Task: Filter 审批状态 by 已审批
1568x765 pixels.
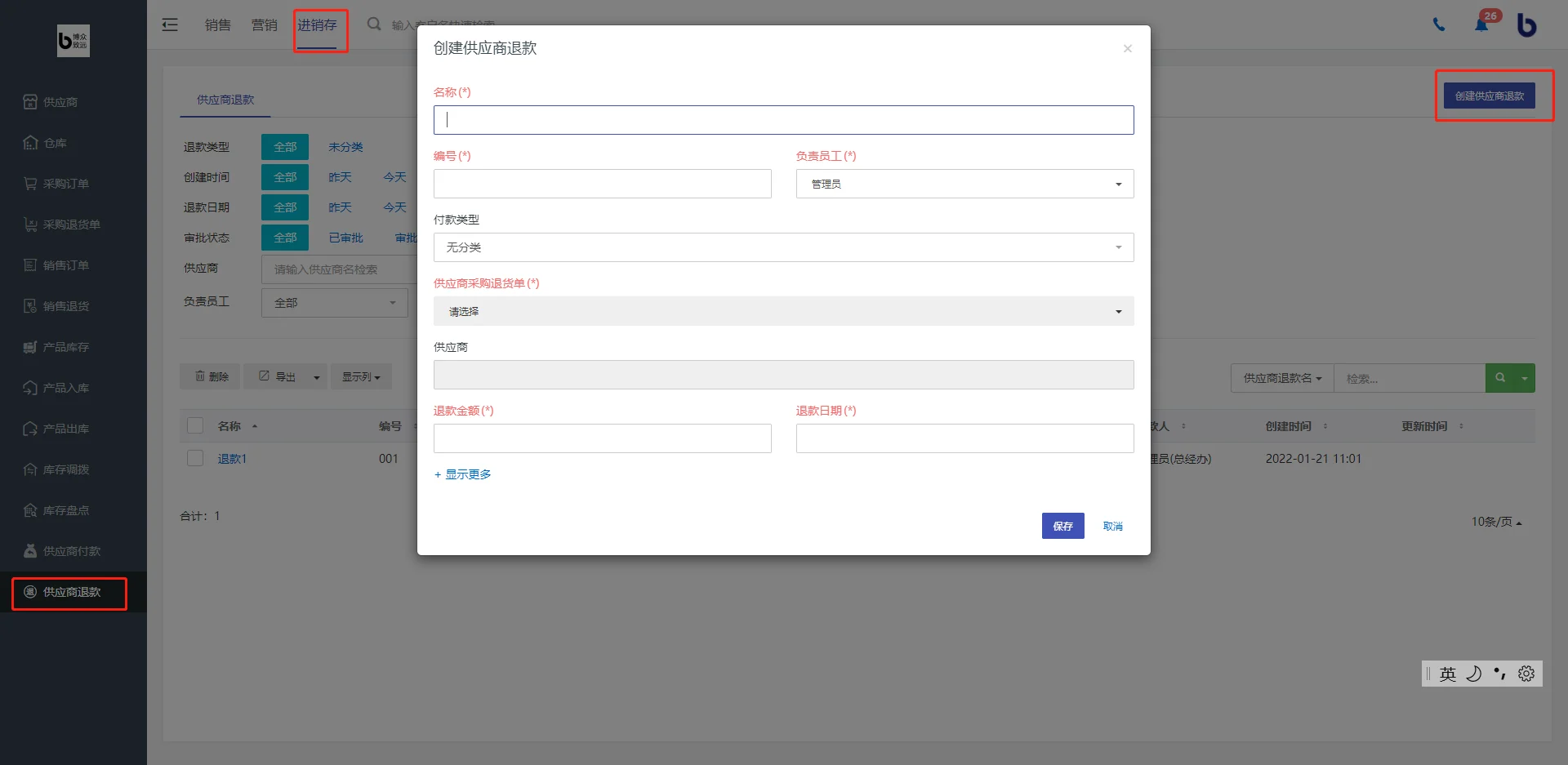Action: pyautogui.click(x=345, y=238)
